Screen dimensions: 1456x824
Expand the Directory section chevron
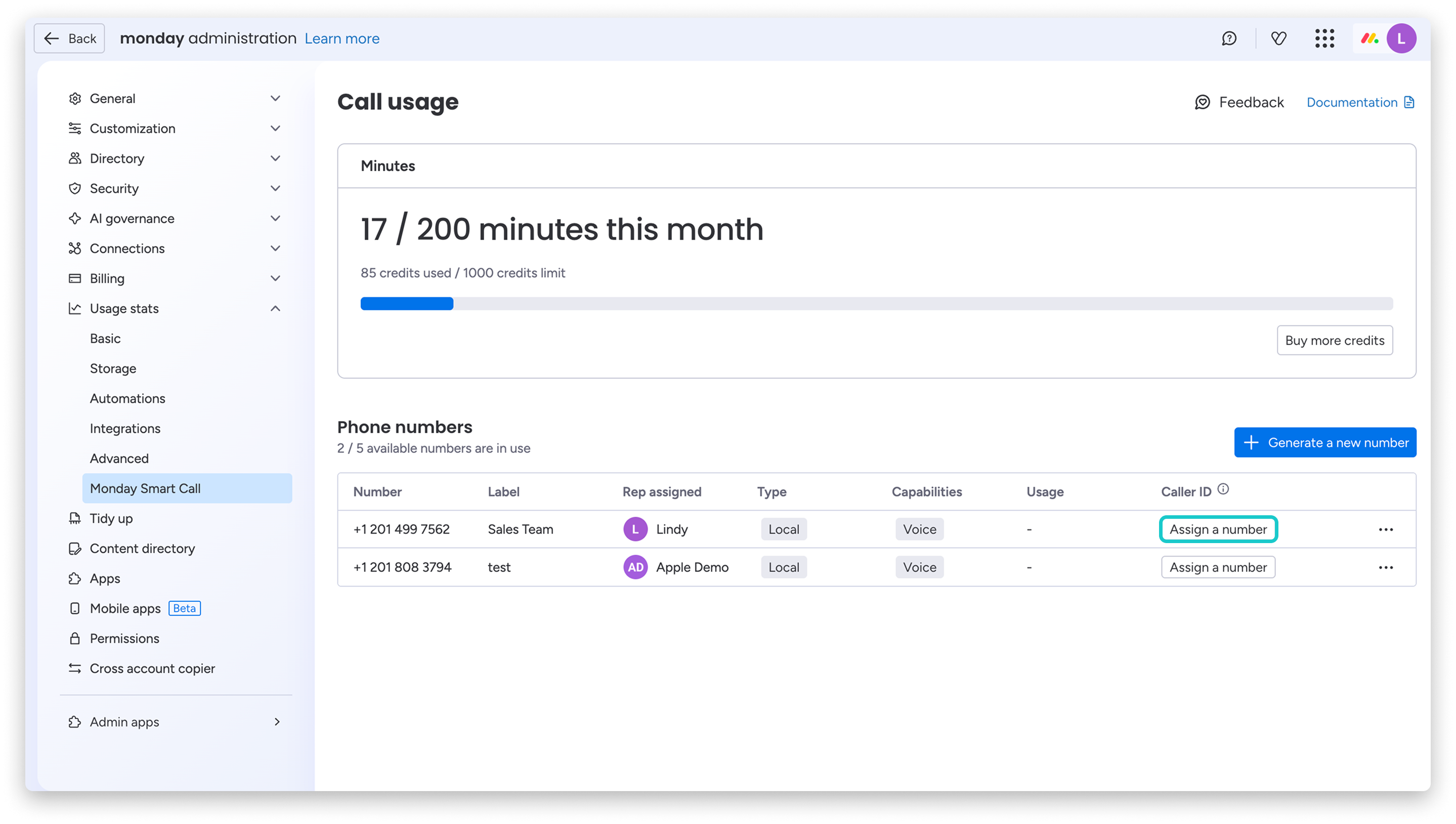pos(276,158)
